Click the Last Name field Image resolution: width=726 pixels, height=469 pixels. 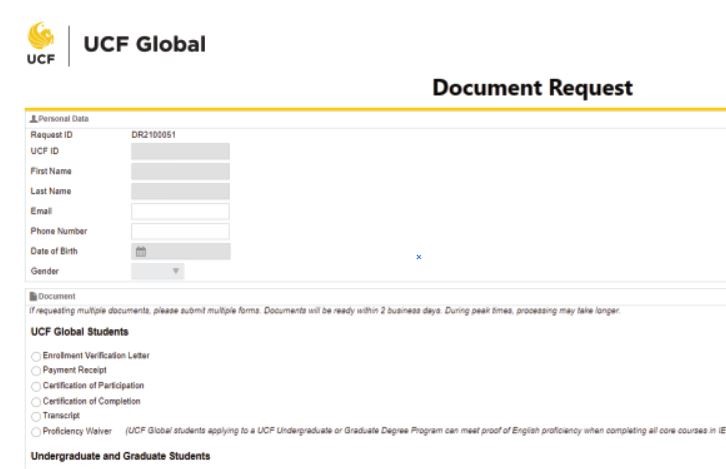click(181, 191)
